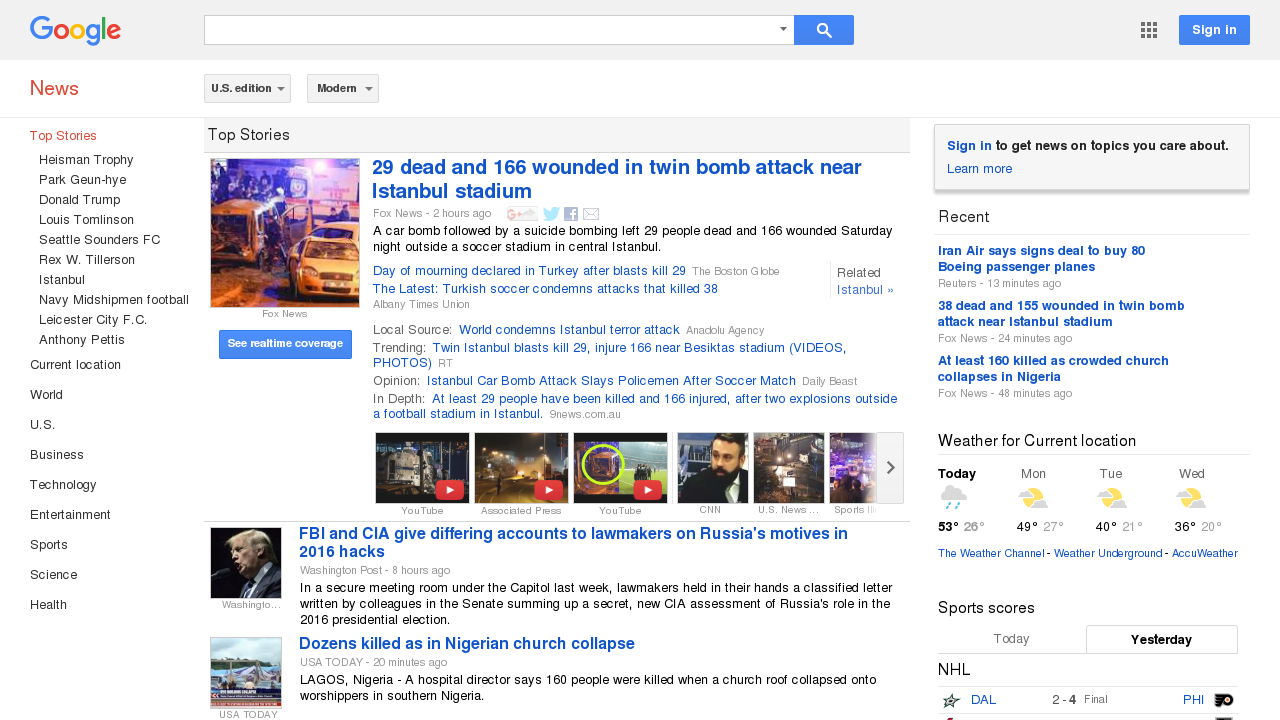
Task: Click the blue search magnifier button
Action: click(x=824, y=30)
